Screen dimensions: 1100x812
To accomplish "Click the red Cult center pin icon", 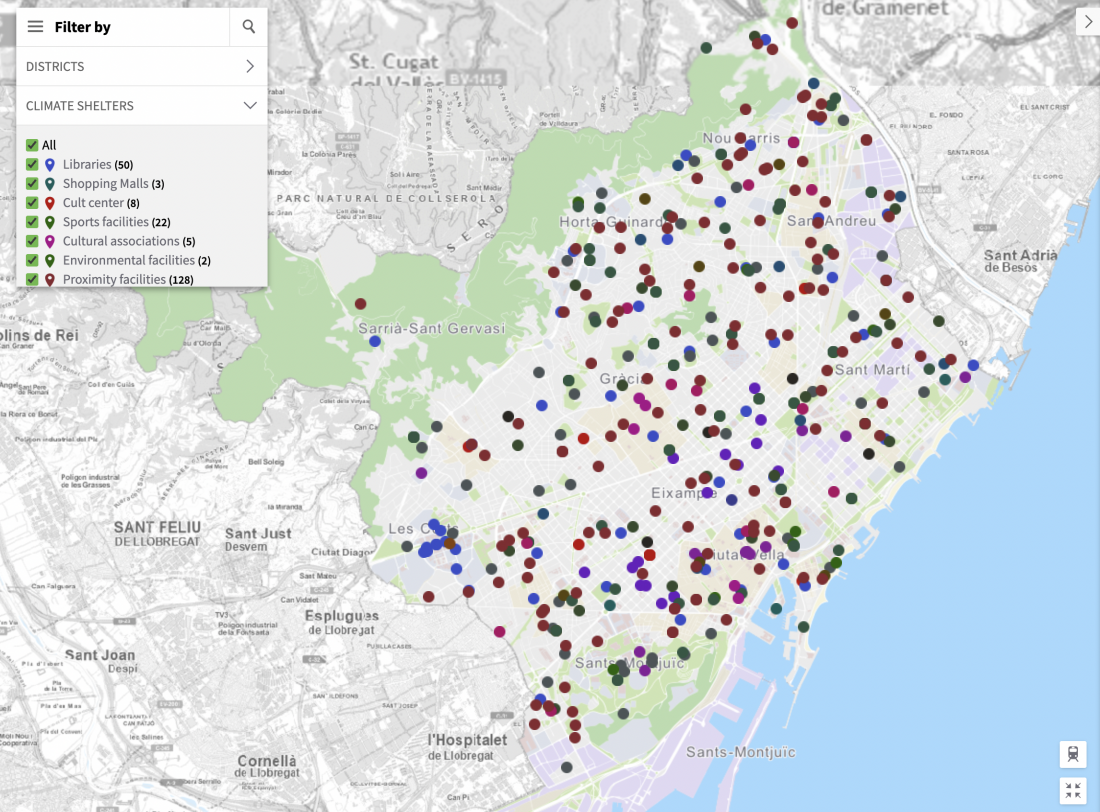I will 50,204.
